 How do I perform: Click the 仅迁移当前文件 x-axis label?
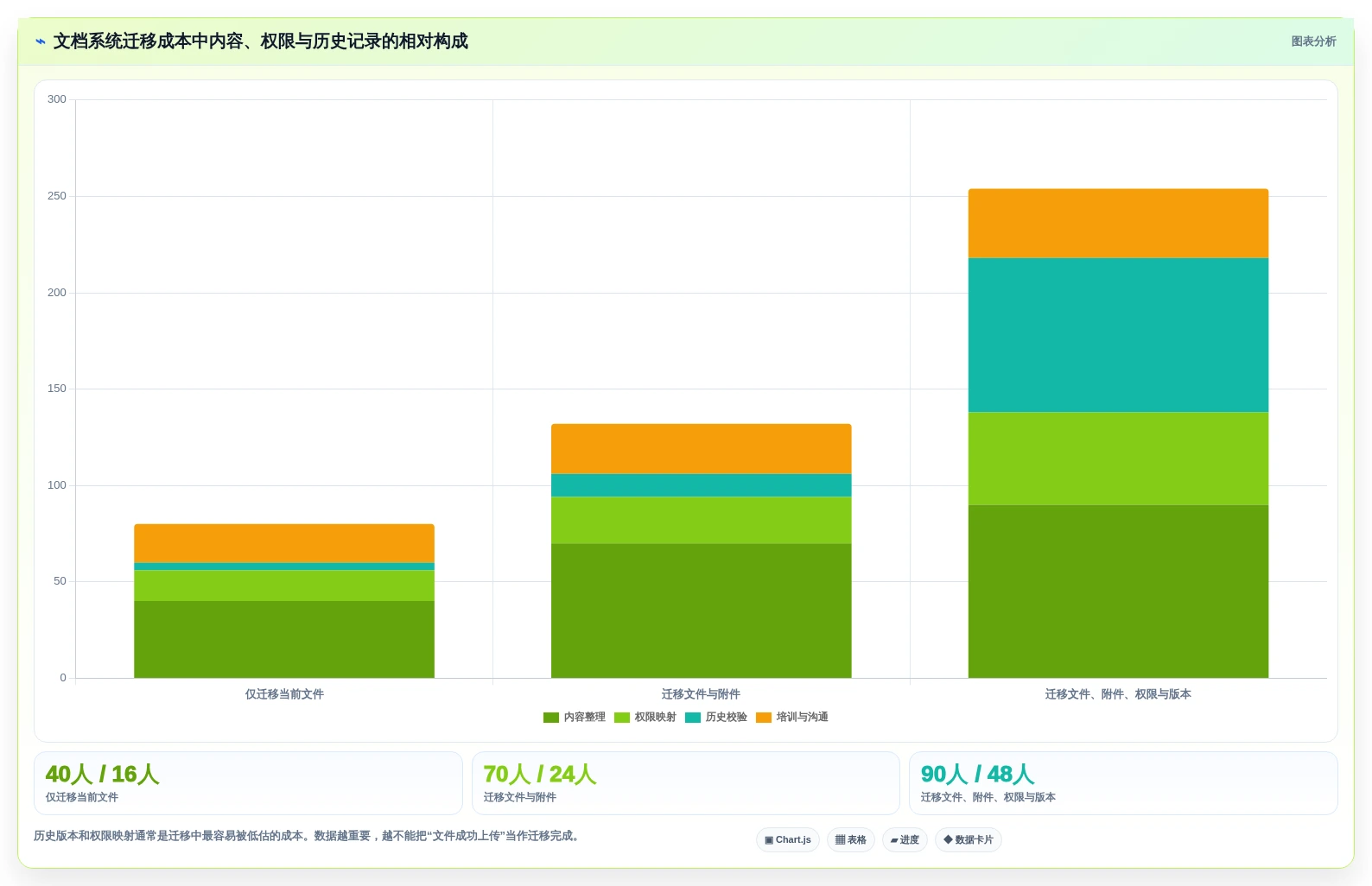(284, 694)
